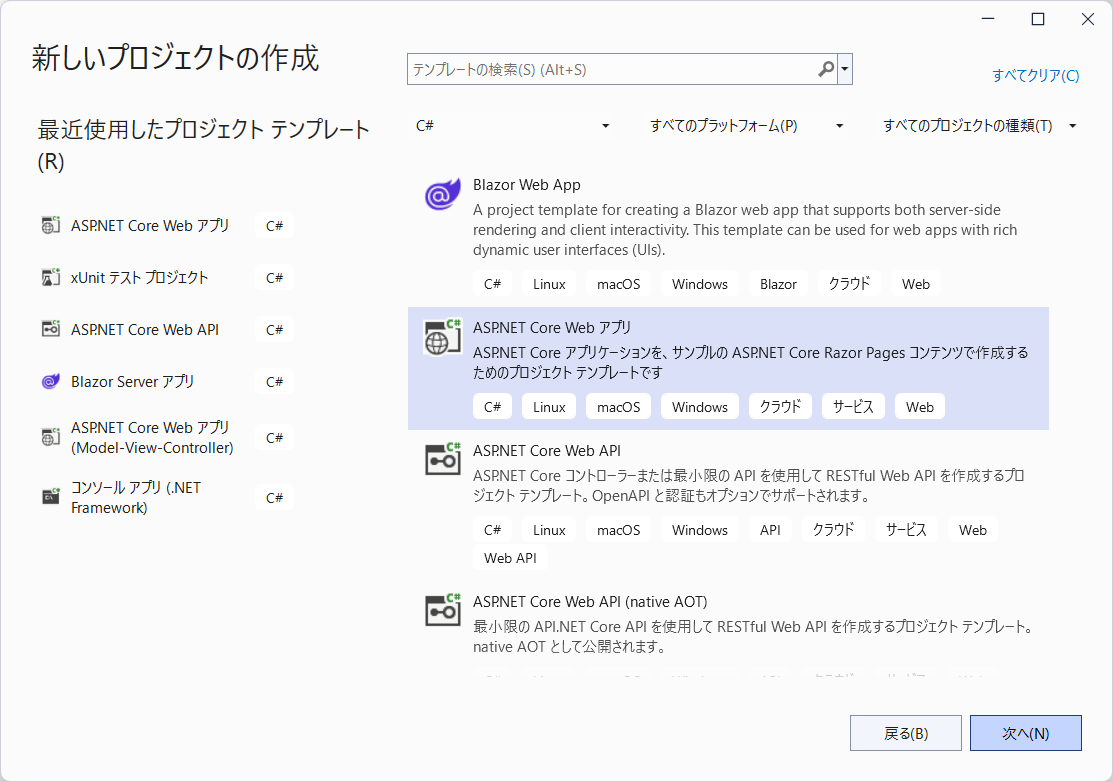Click the recent ASP.NET Core Web API icon
The width and height of the screenshot is (1113, 782).
click(50, 329)
